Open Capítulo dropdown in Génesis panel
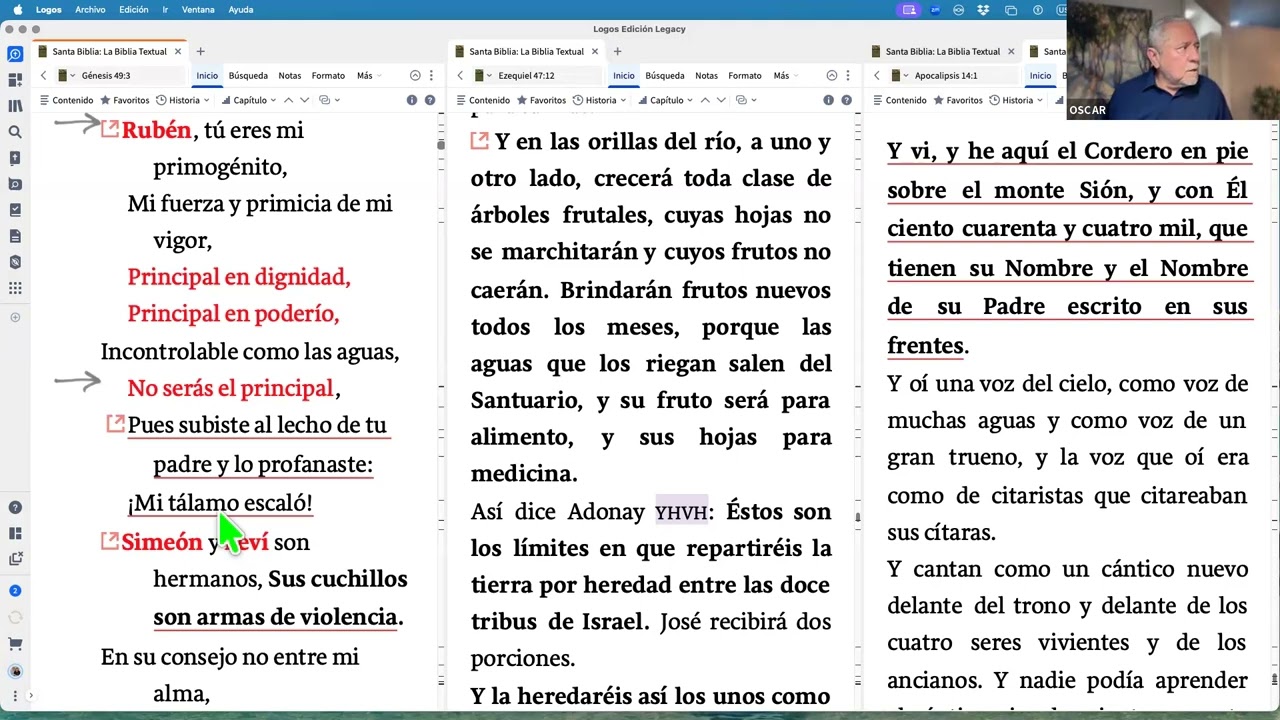The image size is (1280, 720). [248, 100]
